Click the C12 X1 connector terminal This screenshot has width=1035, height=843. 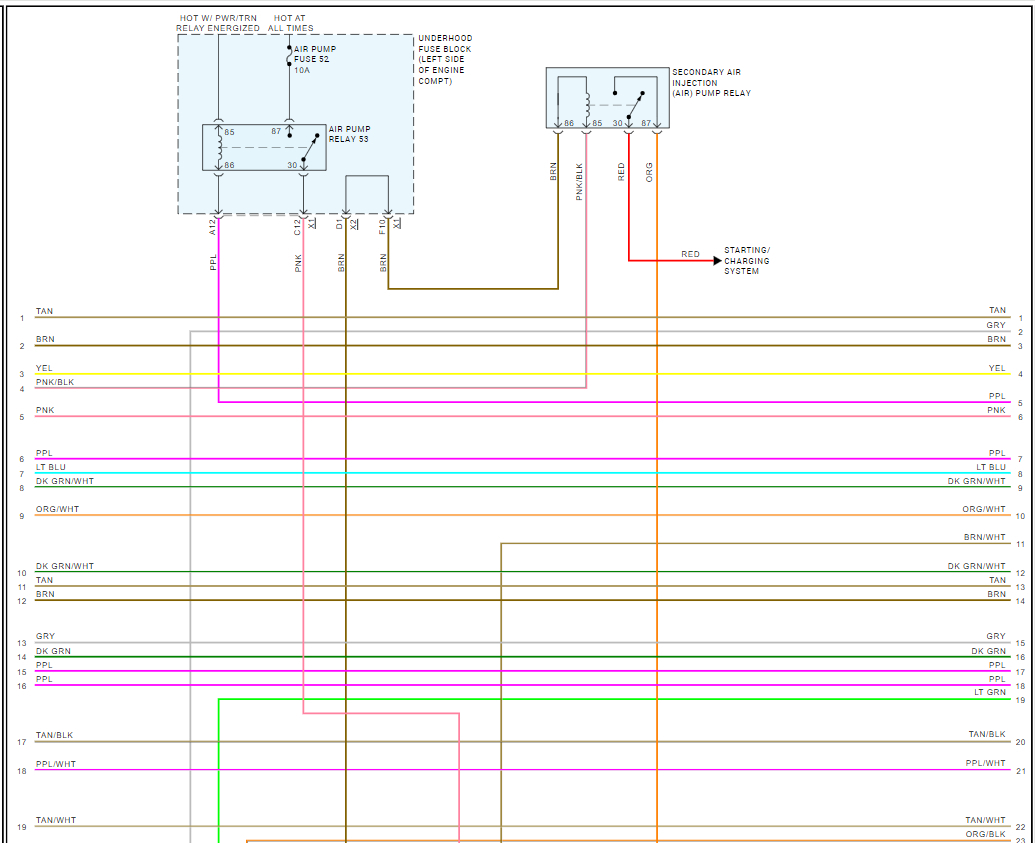click(x=304, y=215)
